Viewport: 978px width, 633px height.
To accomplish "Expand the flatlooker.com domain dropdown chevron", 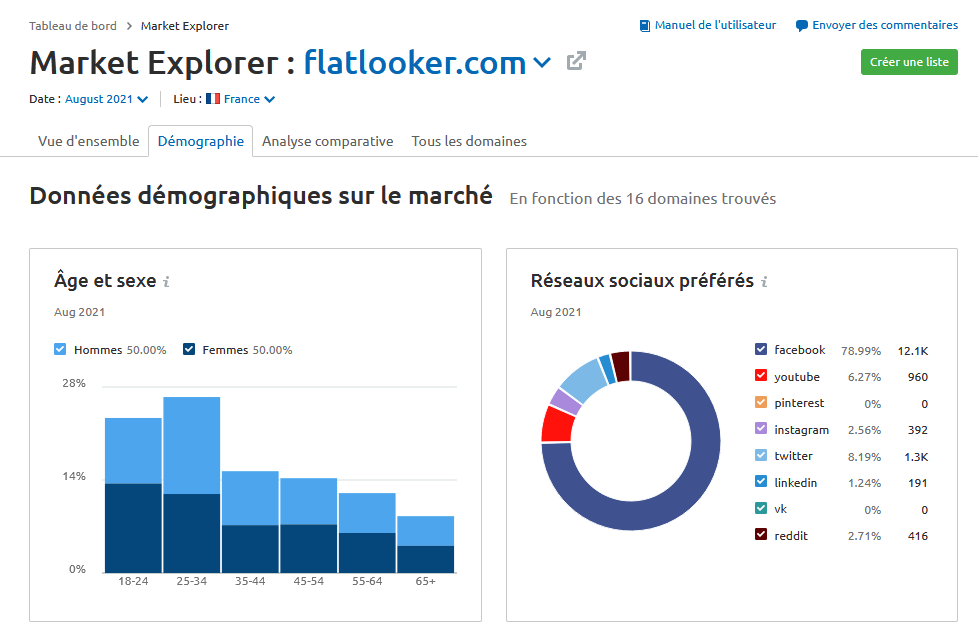I will [543, 62].
